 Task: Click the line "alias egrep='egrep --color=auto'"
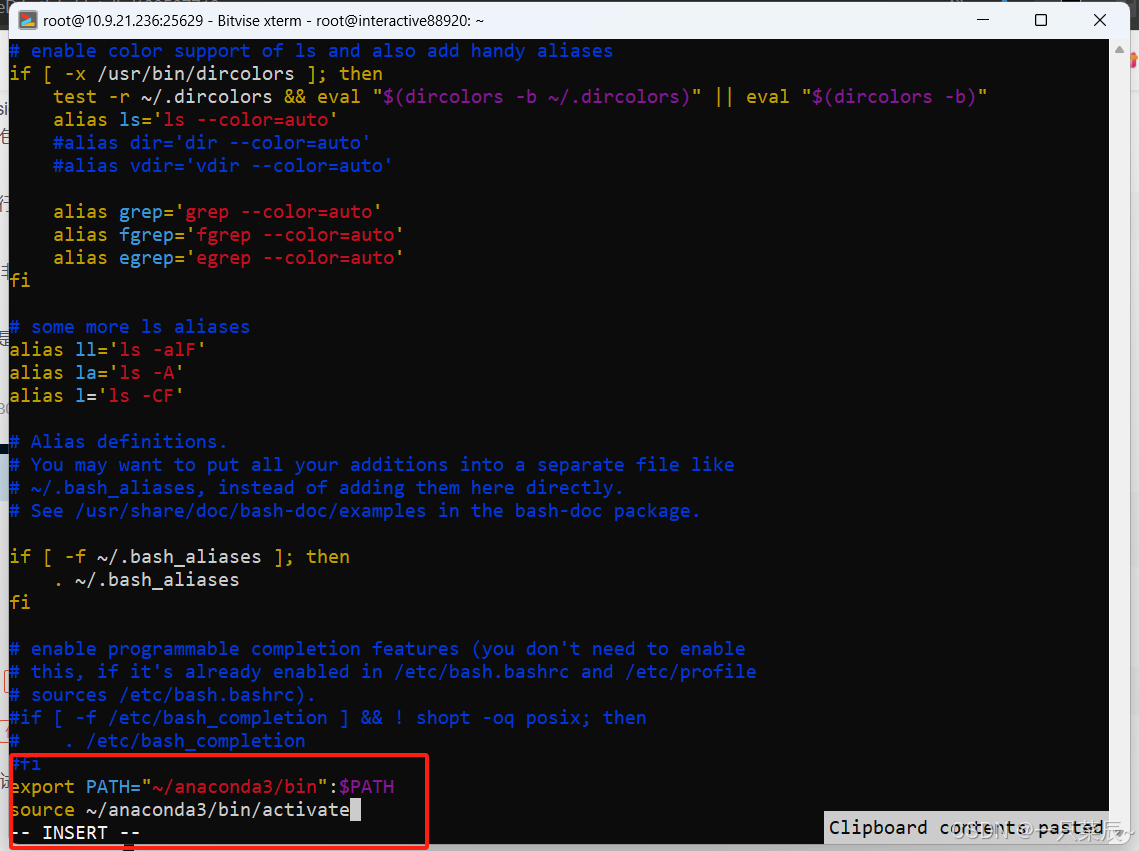click(228, 258)
